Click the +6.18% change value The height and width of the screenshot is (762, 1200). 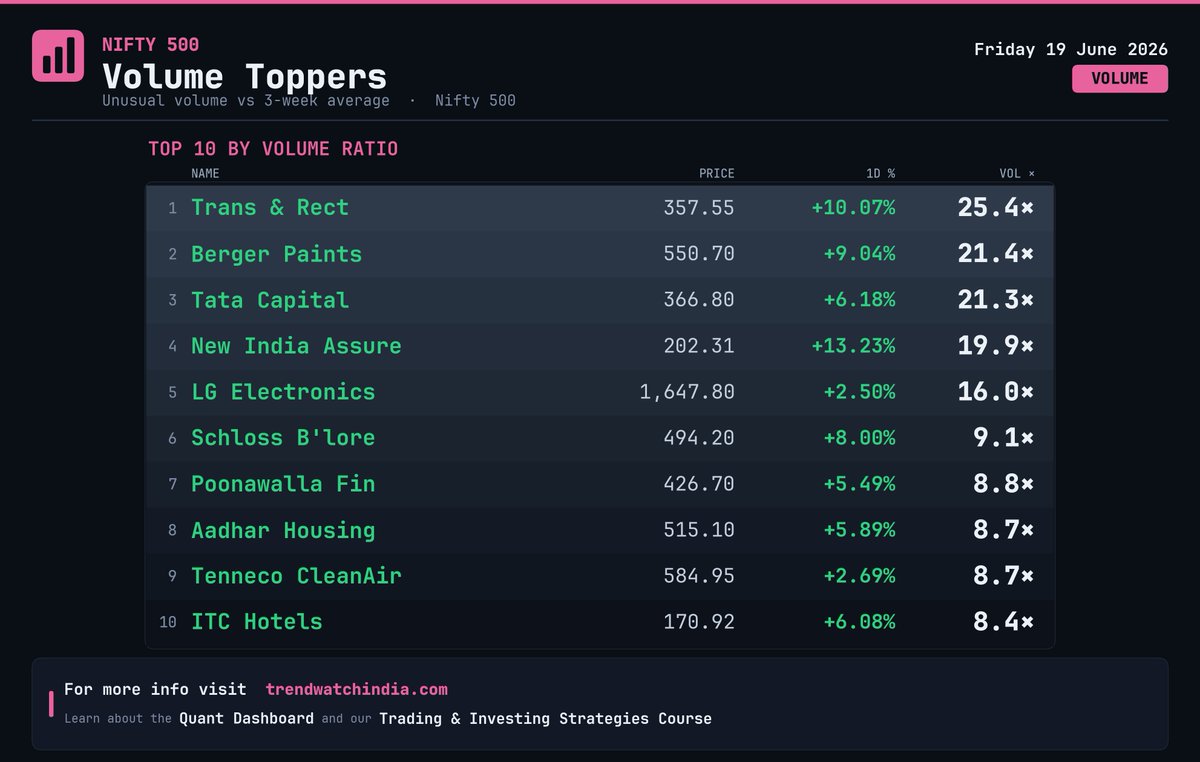pos(859,300)
